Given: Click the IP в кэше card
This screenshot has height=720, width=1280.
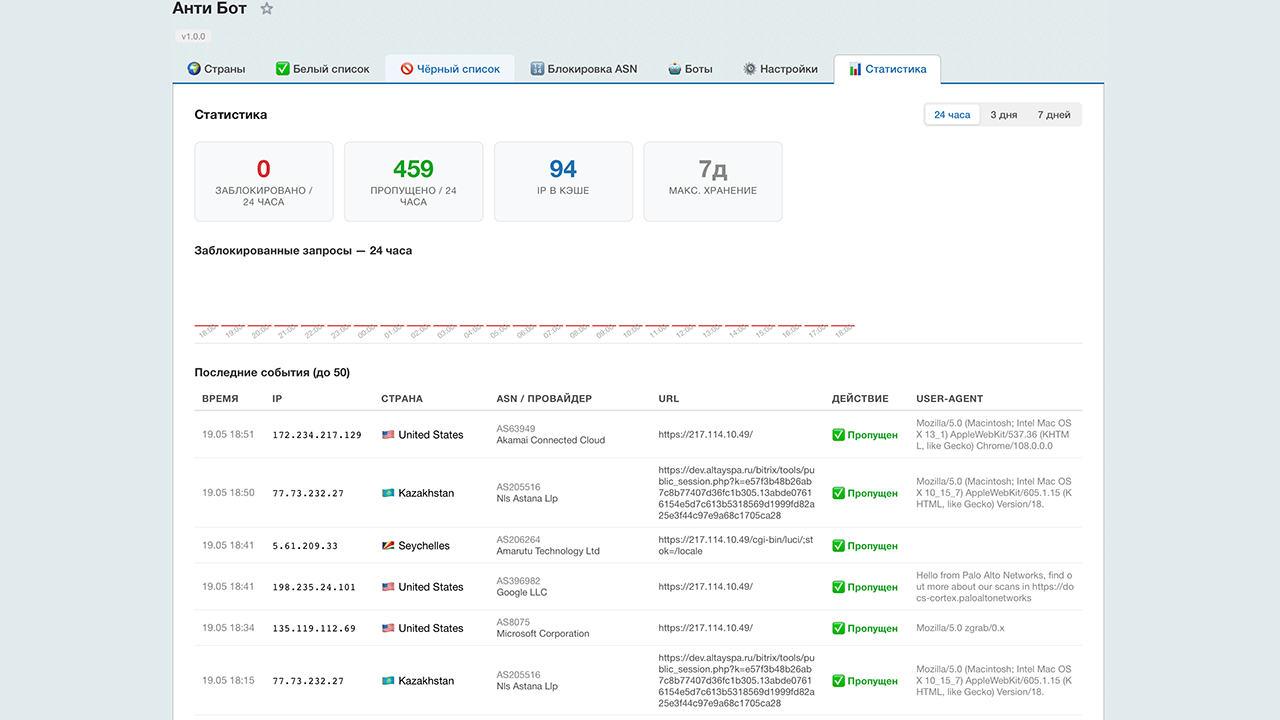Looking at the screenshot, I should 563,181.
